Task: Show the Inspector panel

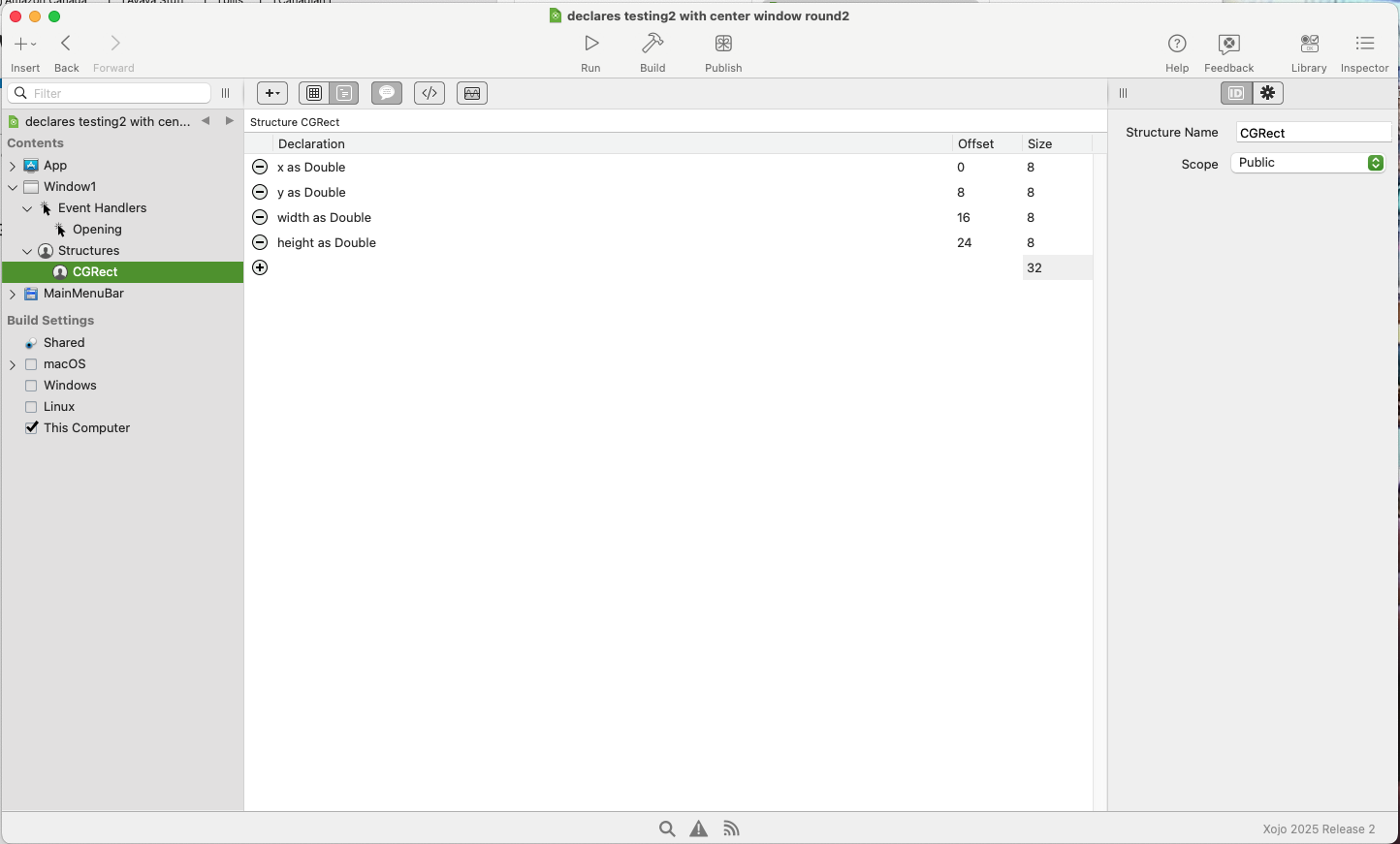Action: [1364, 45]
